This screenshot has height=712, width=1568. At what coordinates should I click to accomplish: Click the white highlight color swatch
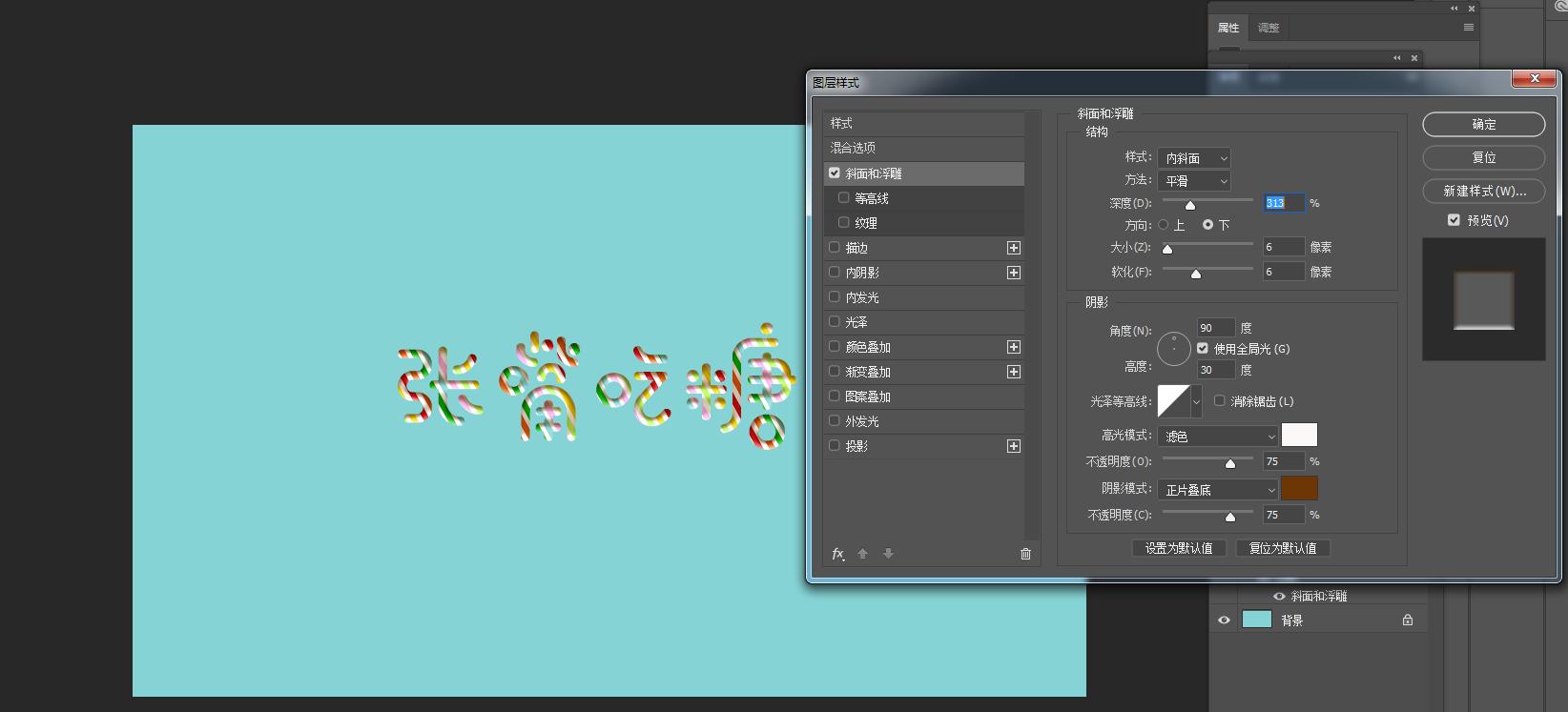[1299, 436]
